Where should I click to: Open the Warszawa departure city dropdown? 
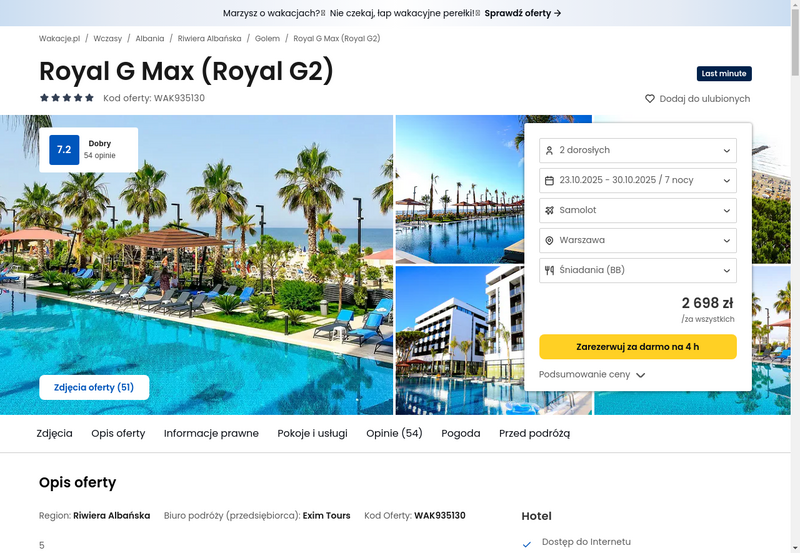[638, 240]
